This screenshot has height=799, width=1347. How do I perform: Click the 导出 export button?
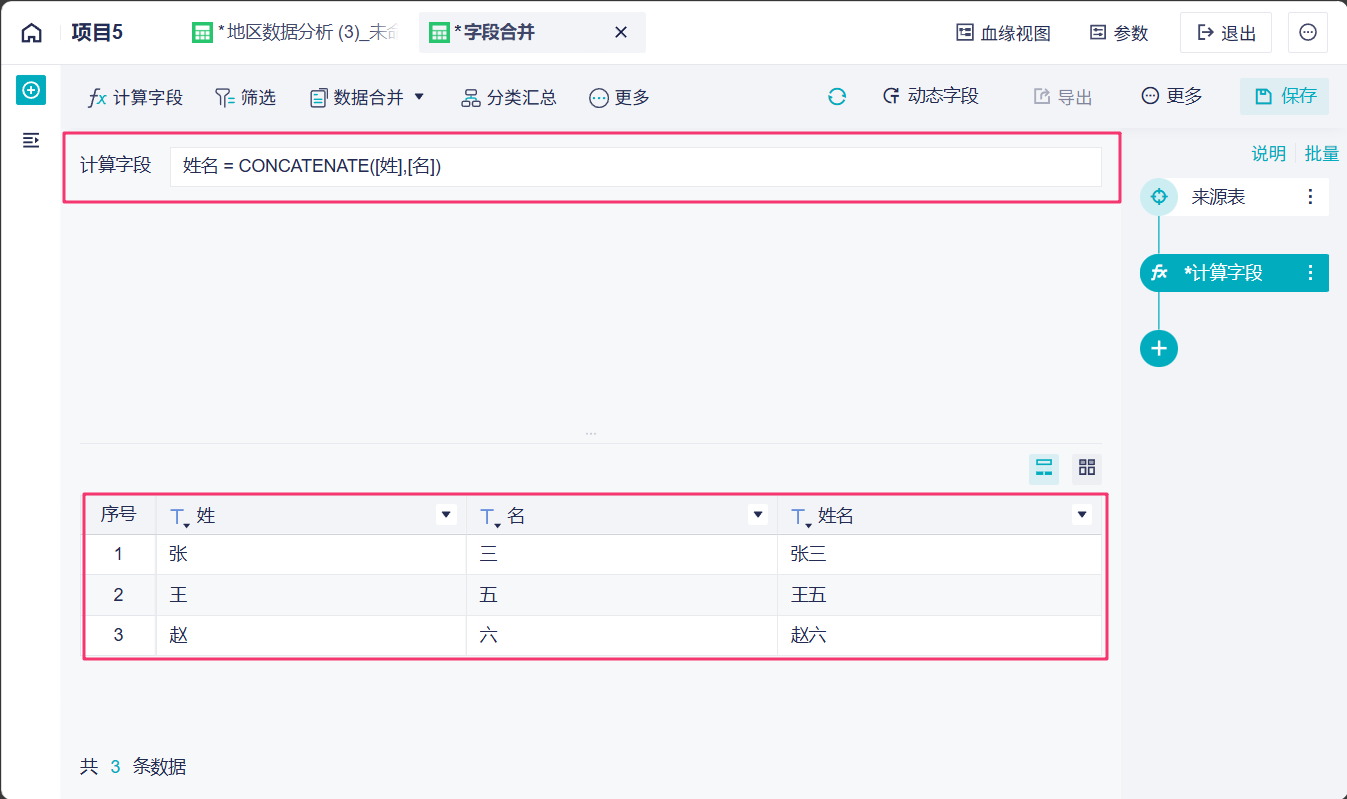[1063, 97]
